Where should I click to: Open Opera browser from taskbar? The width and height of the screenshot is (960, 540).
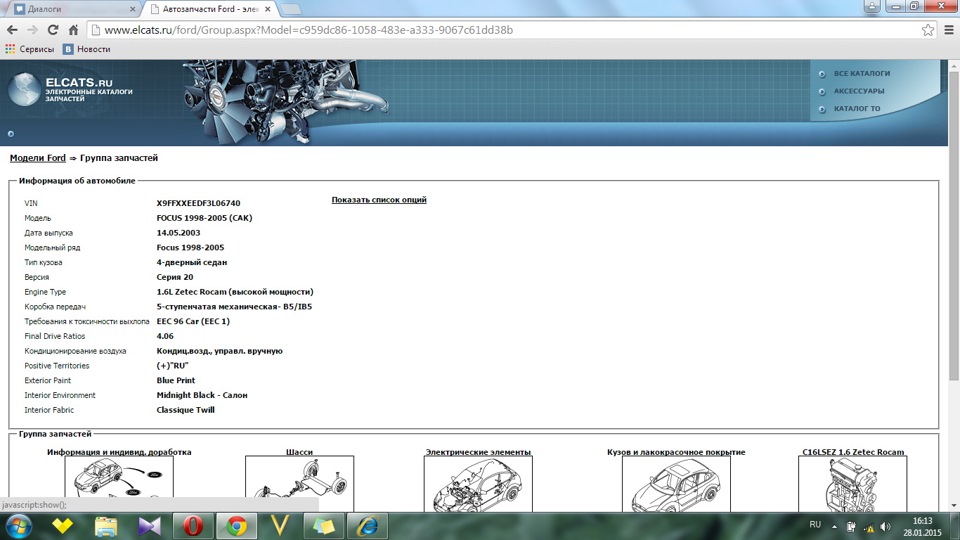193,526
